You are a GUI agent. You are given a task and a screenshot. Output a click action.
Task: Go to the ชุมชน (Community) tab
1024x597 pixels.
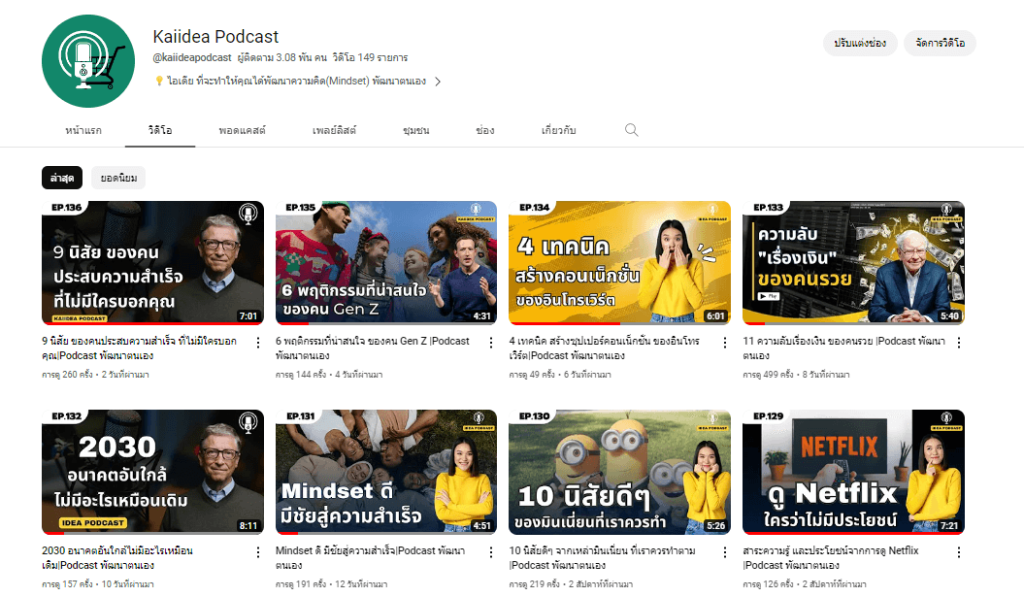(416, 131)
